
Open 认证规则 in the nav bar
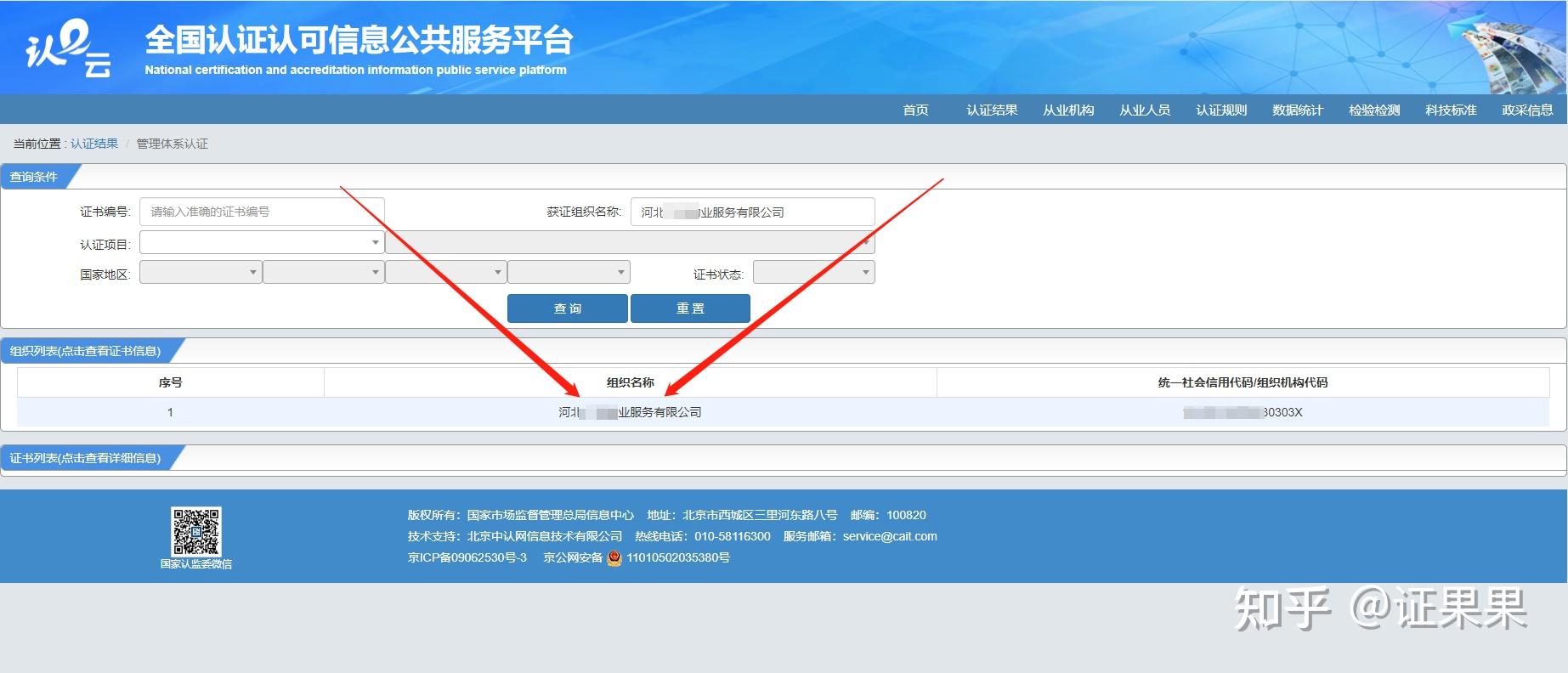pyautogui.click(x=1221, y=110)
